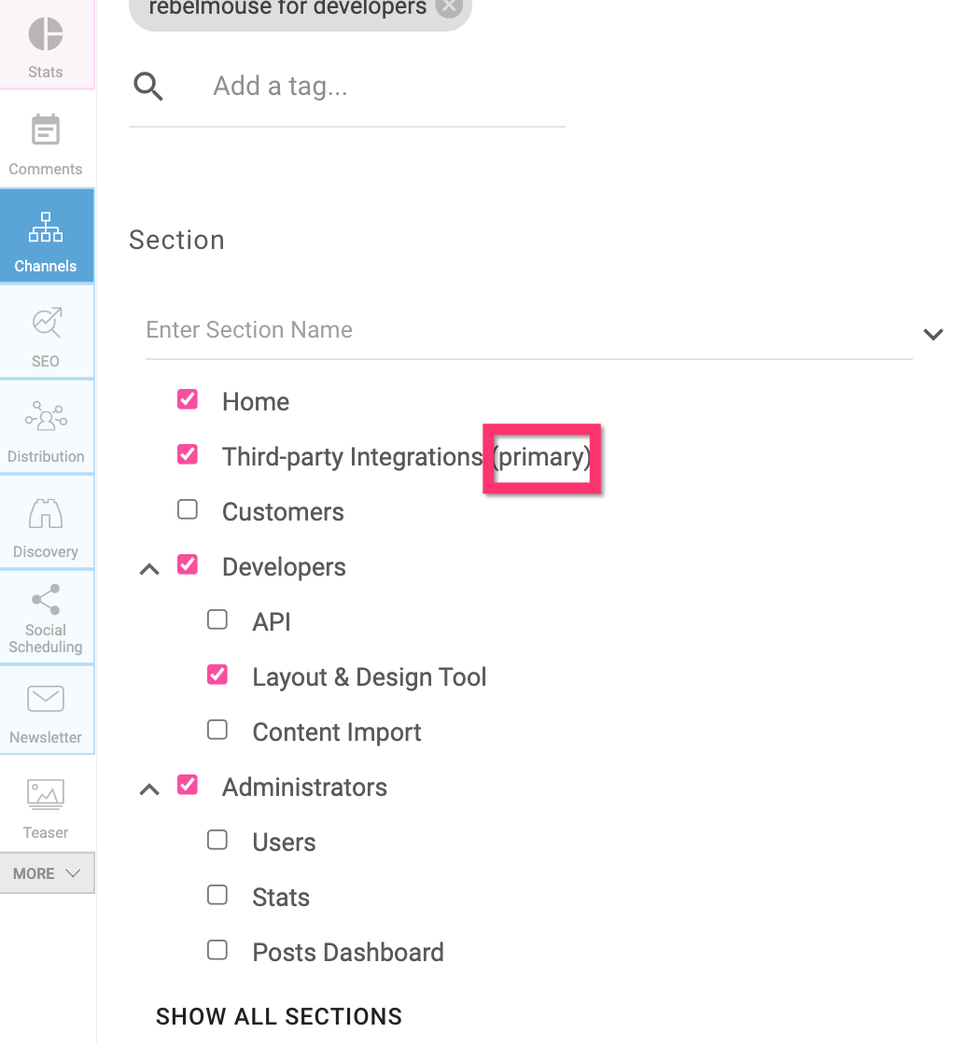Screen dimensions: 980x1043
Task: Check the Customers section checkbox
Action: [187, 510]
